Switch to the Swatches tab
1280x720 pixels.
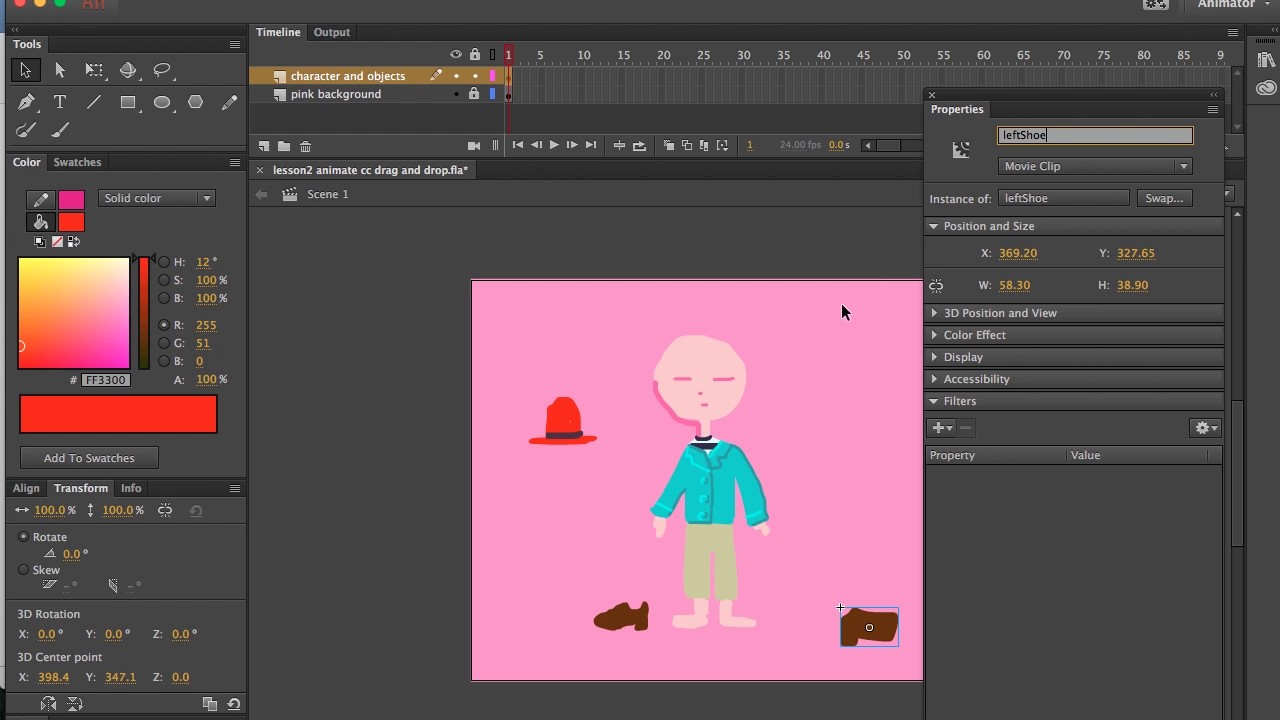pos(77,162)
